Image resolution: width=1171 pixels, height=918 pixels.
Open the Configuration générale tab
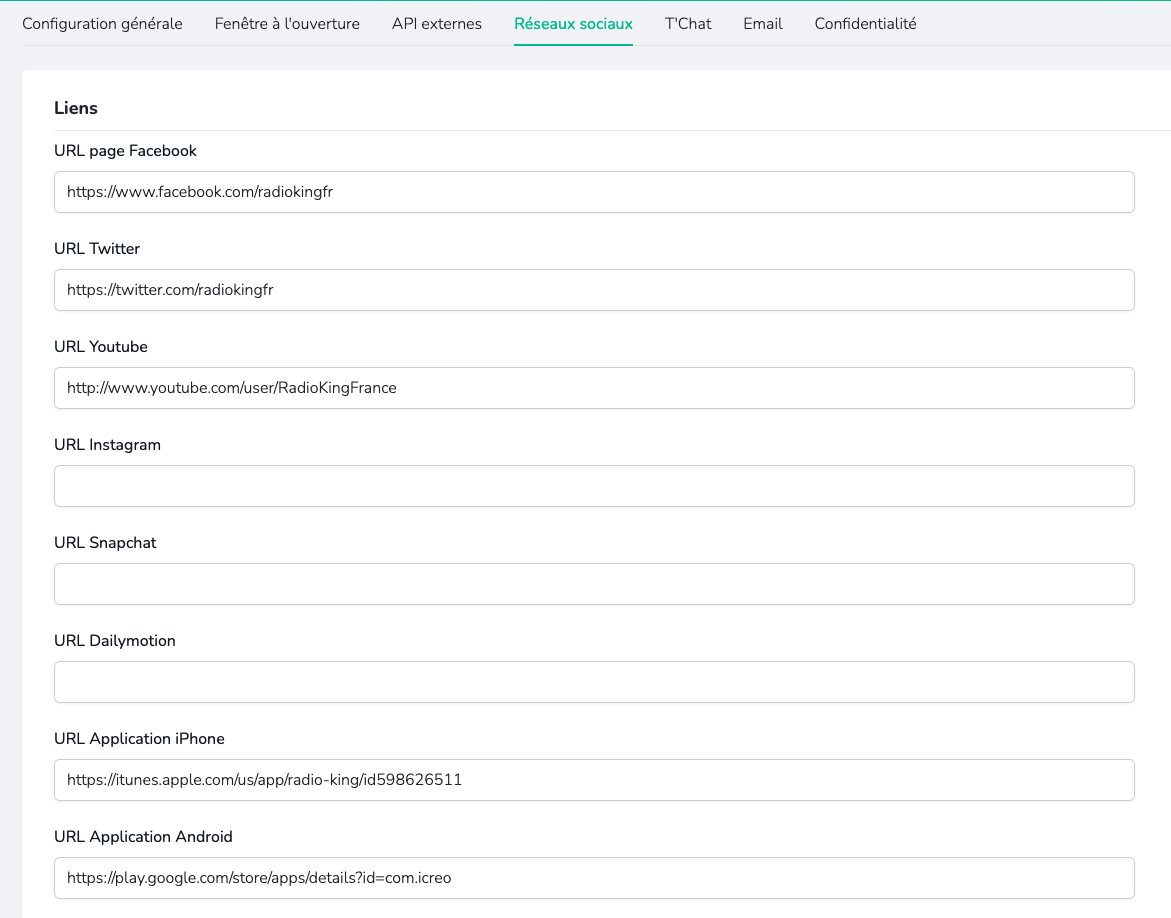click(x=102, y=23)
